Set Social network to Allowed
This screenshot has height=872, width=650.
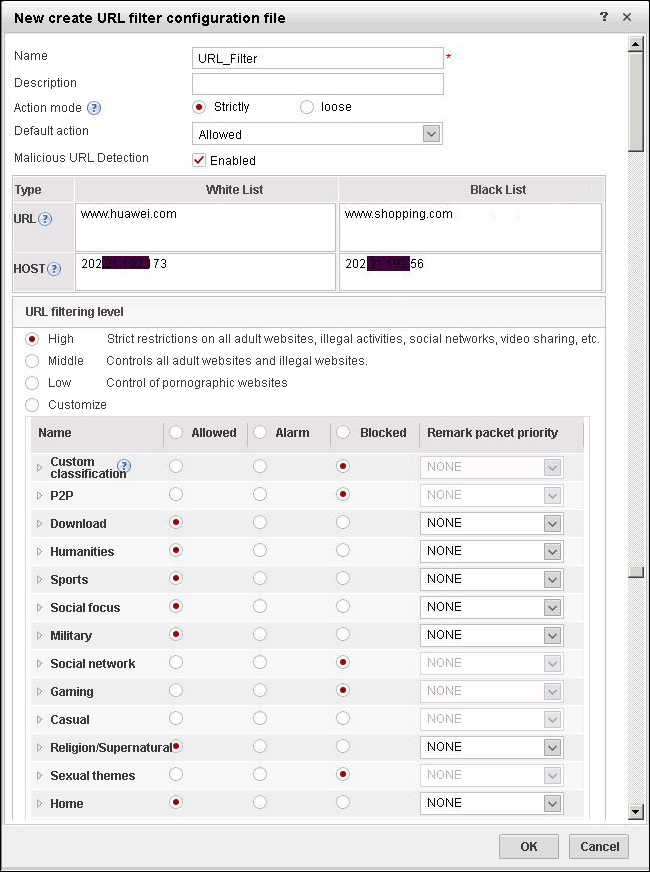pos(176,662)
